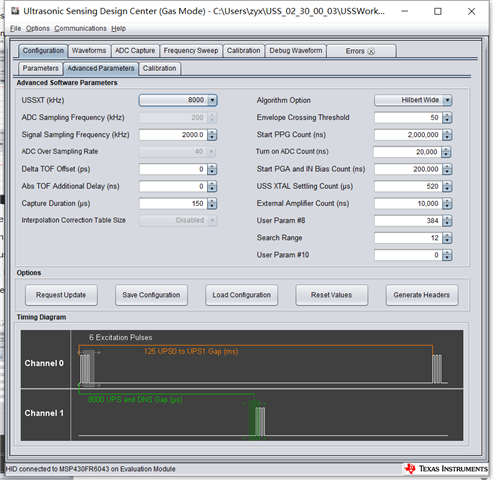The image size is (493, 480).
Task: Click the '8000 UPS and DNS Gap (µs)' label
Action: (135, 399)
